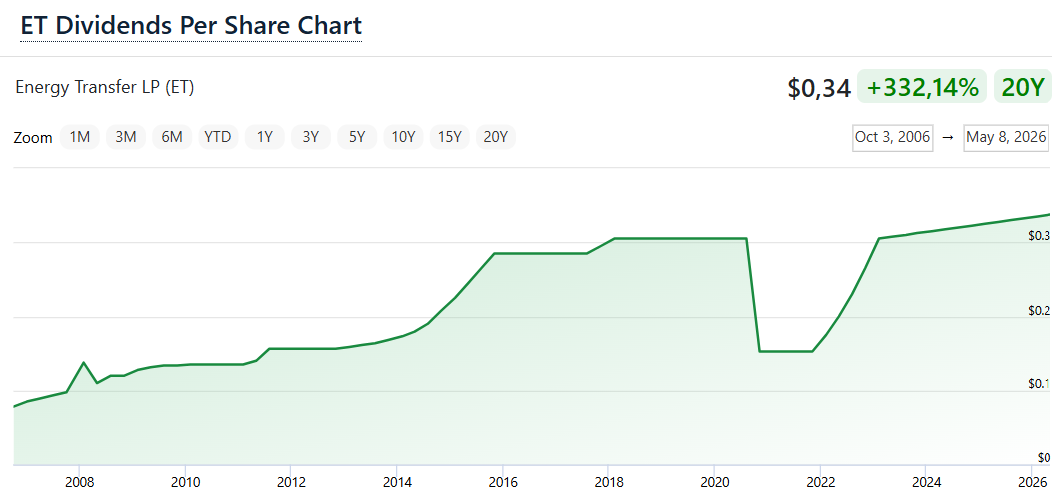The height and width of the screenshot is (502, 1052).
Task: Click the chart line near 2008 spike
Action: point(83,363)
